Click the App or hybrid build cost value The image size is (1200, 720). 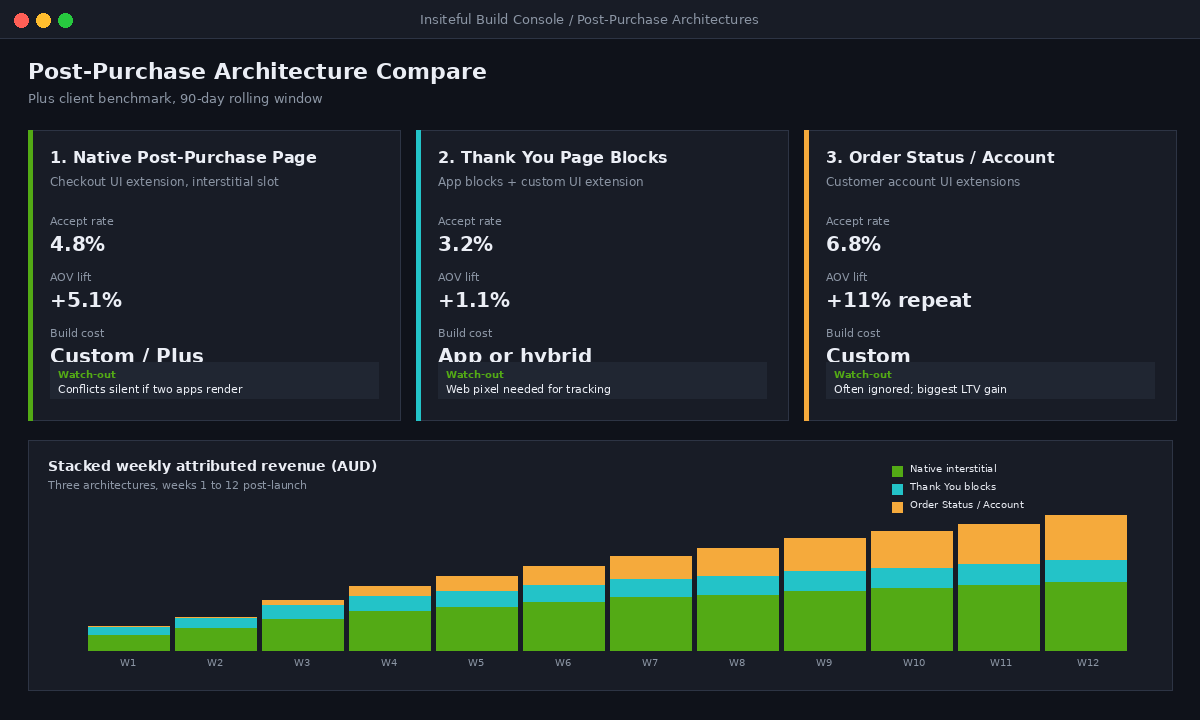tap(515, 355)
